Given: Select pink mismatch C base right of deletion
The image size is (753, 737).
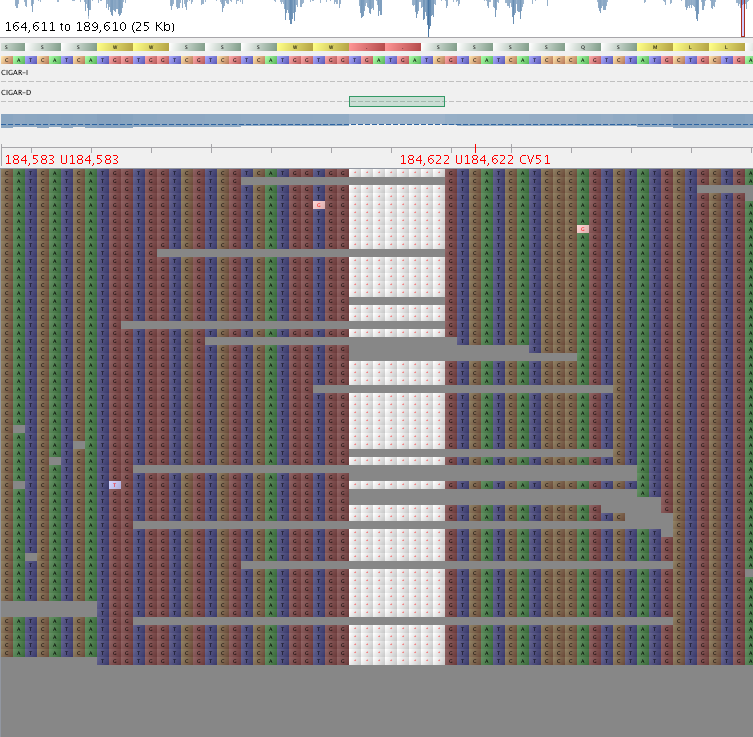Looking at the screenshot, I should coord(583,229).
